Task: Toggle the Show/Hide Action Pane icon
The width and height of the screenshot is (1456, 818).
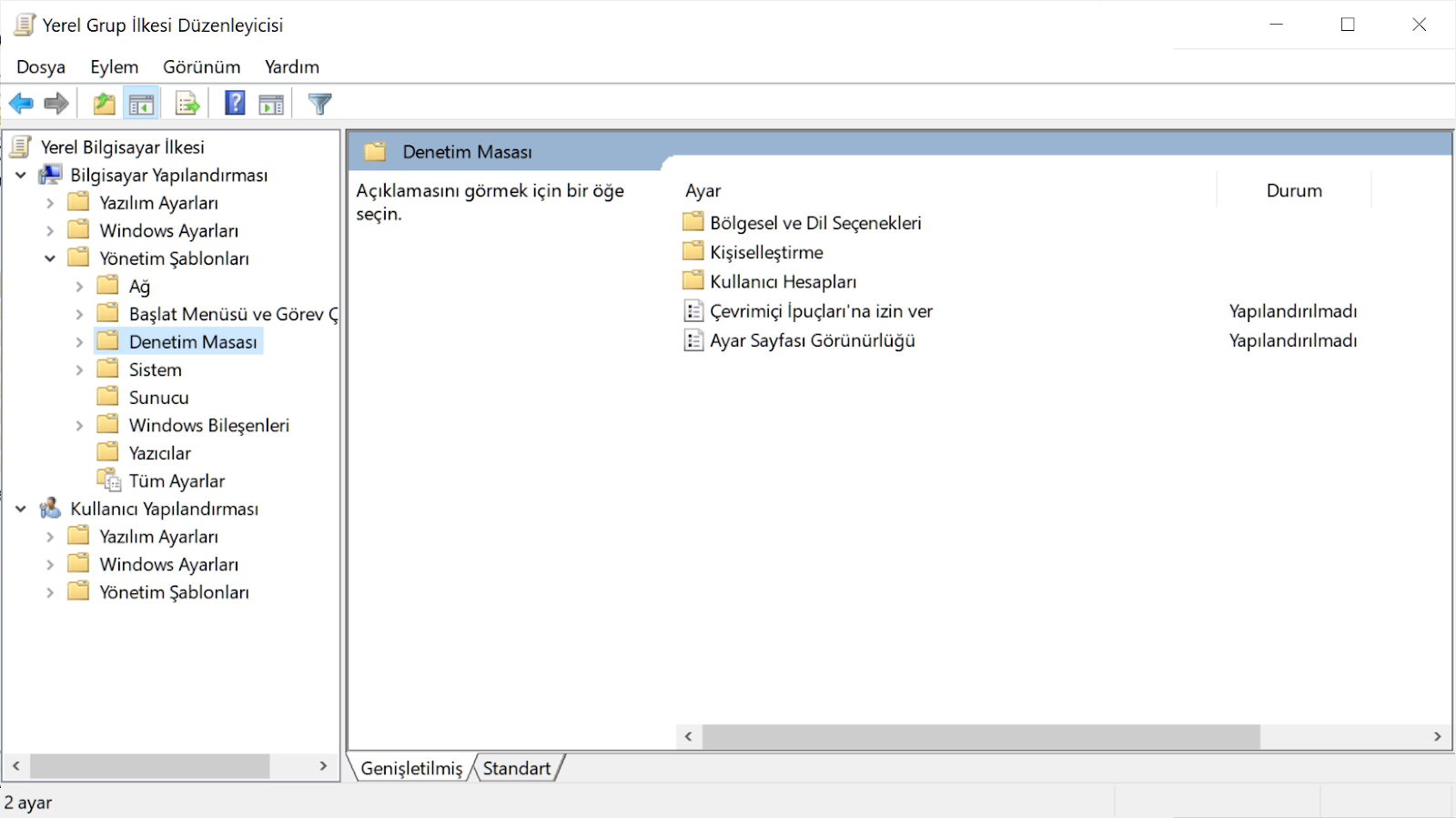Action: click(271, 105)
